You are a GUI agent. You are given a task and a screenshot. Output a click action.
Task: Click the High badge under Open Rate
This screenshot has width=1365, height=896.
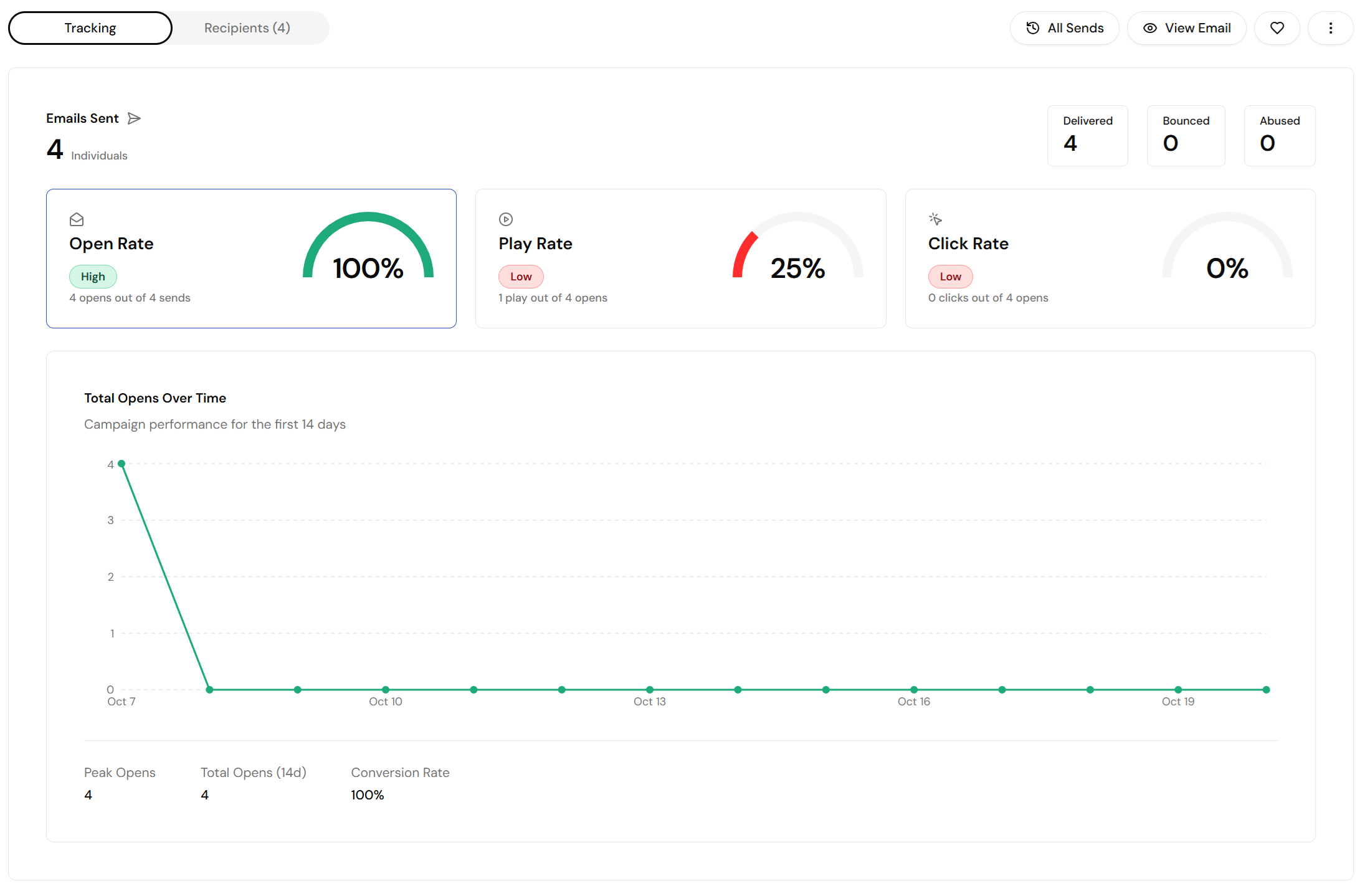coord(93,277)
